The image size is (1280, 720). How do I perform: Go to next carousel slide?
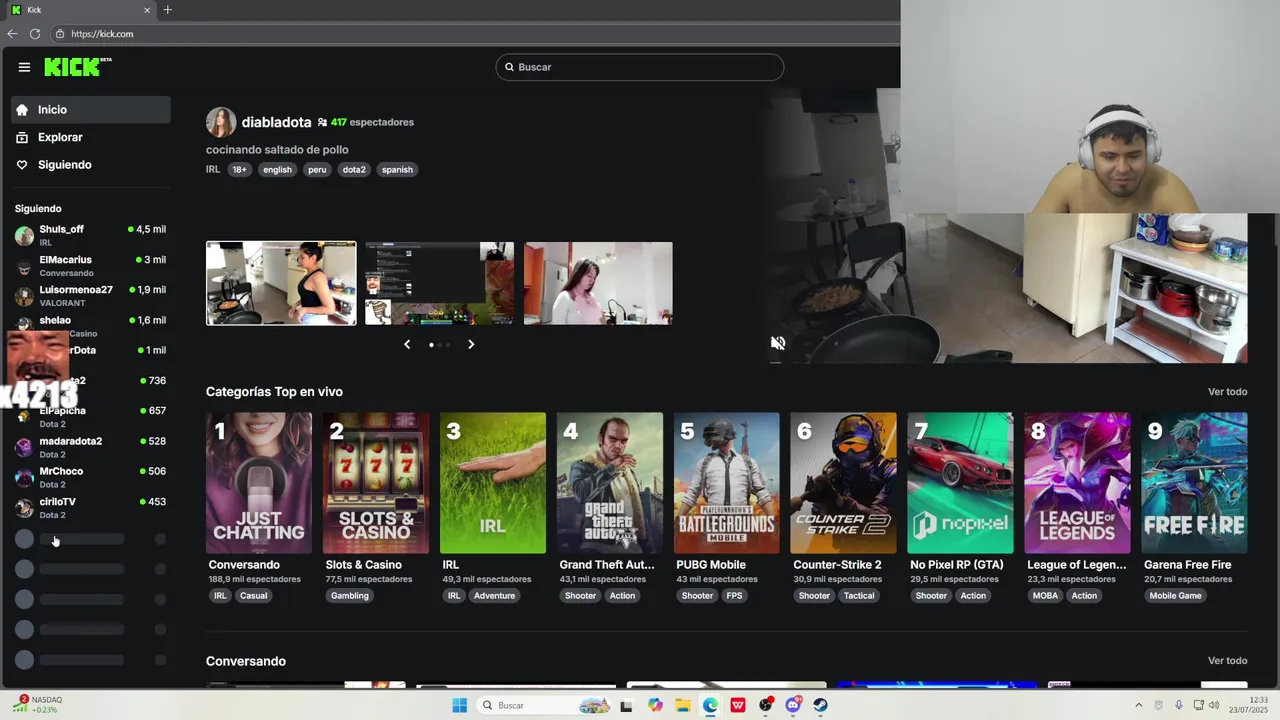point(471,344)
